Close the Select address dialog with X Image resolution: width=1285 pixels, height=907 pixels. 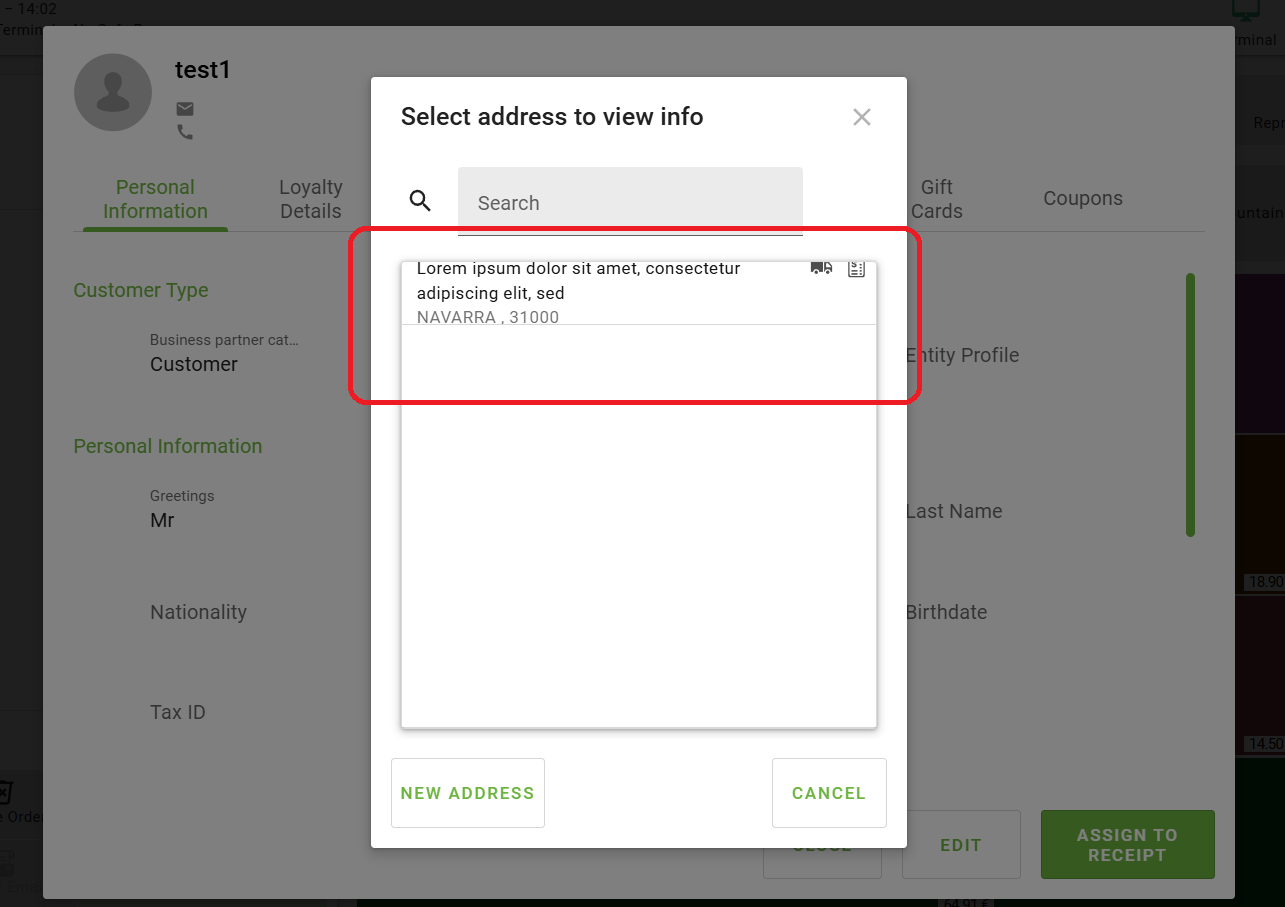pyautogui.click(x=861, y=117)
